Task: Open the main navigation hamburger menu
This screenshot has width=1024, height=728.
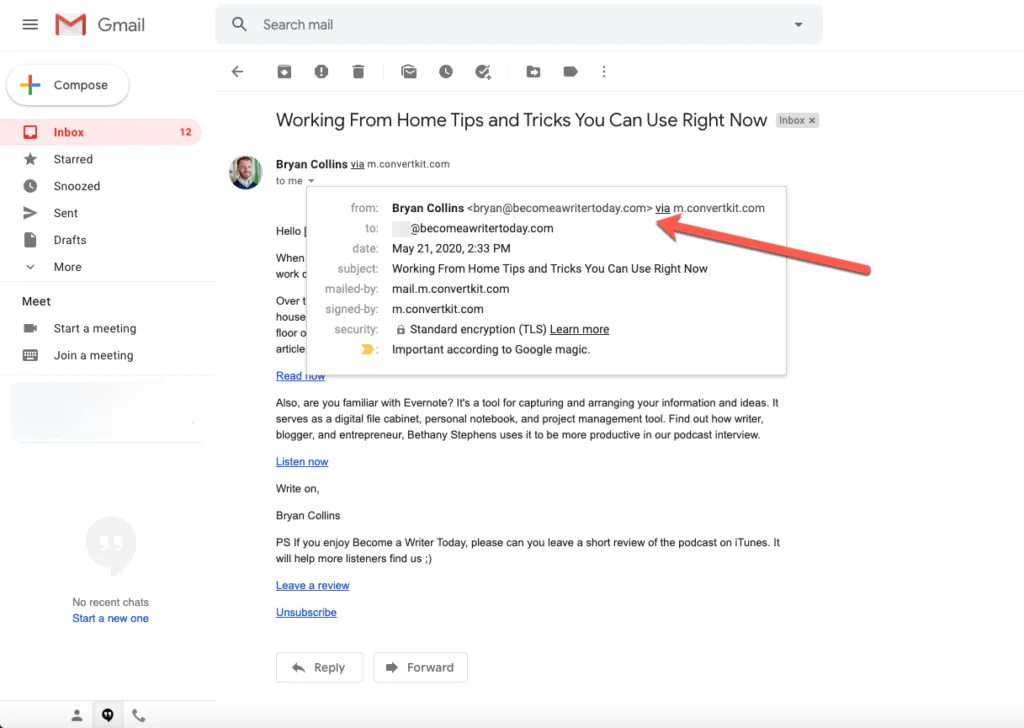Action: [29, 24]
